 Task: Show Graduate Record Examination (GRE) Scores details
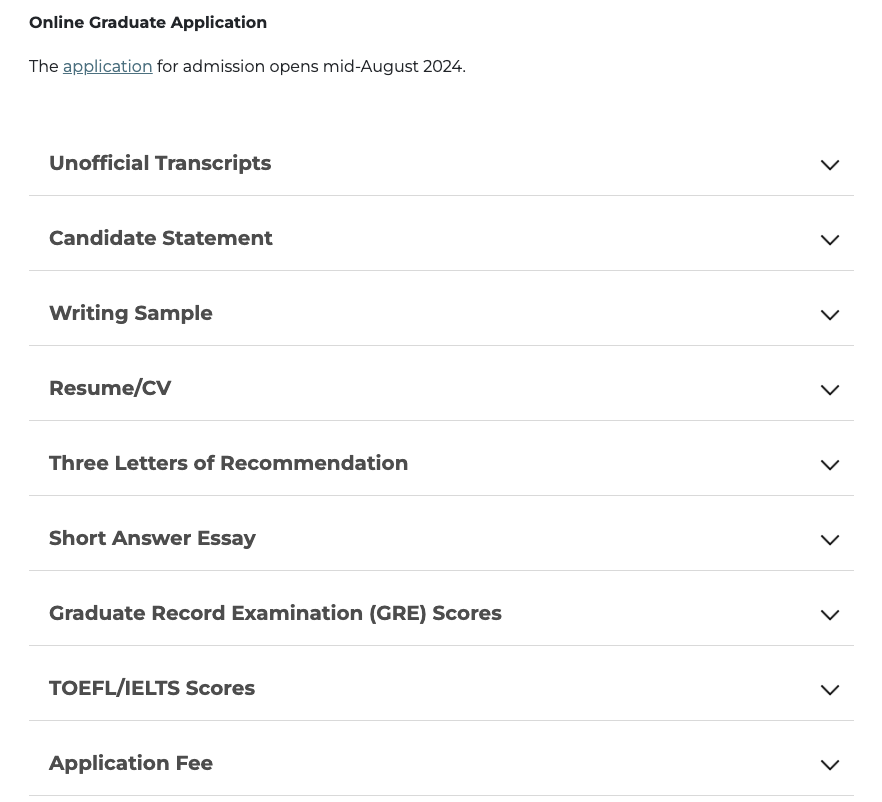pyautogui.click(x=276, y=613)
